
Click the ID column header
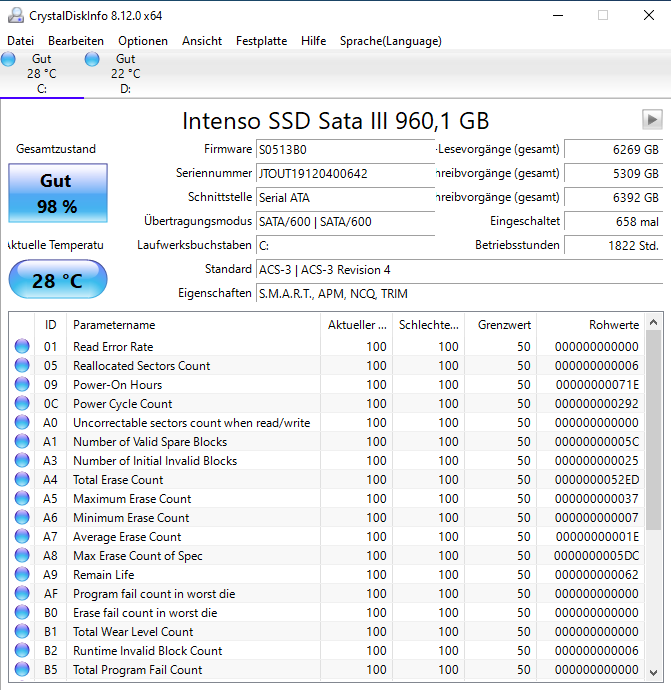51,325
